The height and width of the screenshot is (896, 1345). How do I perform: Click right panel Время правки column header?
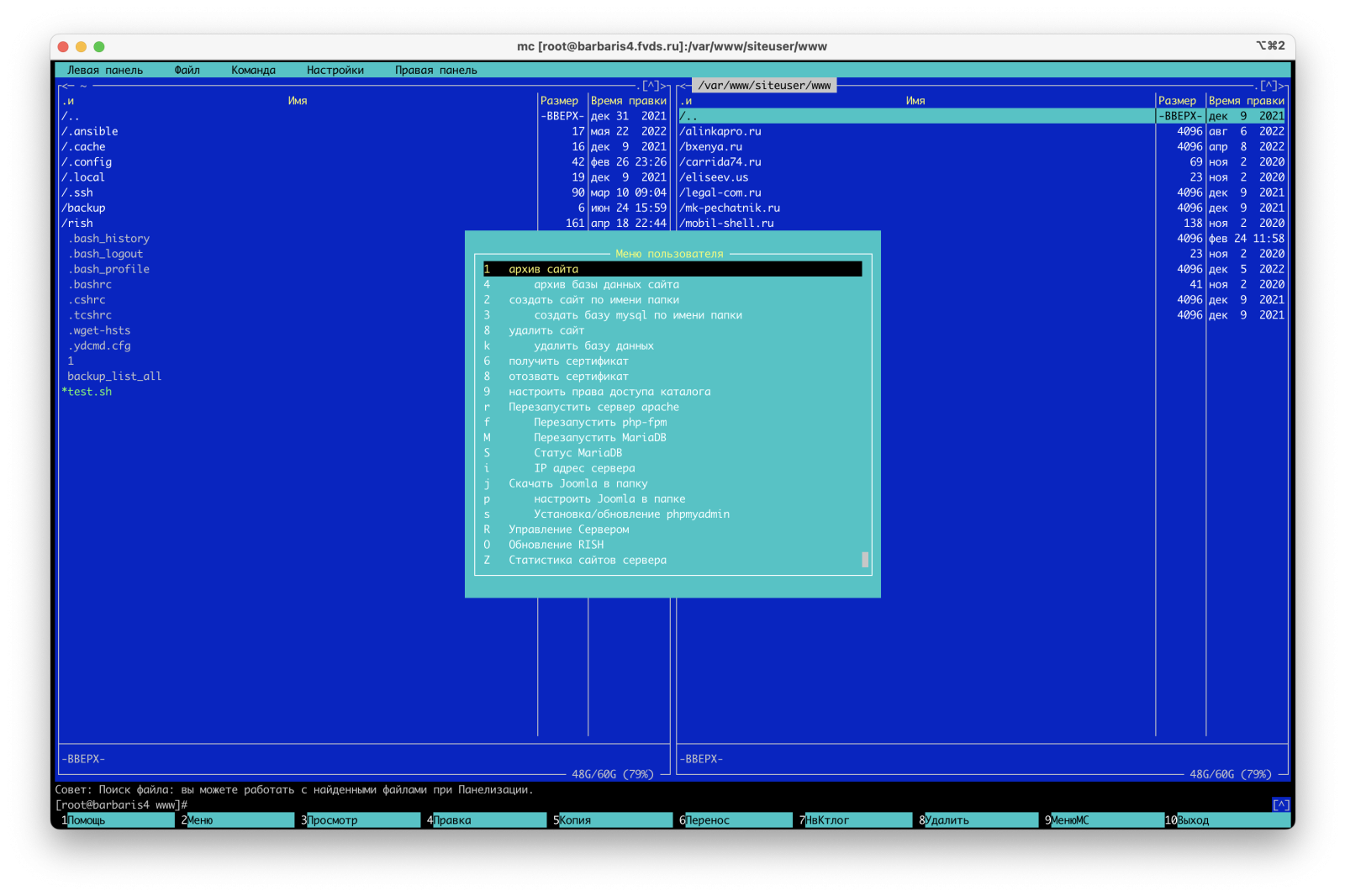1247,101
